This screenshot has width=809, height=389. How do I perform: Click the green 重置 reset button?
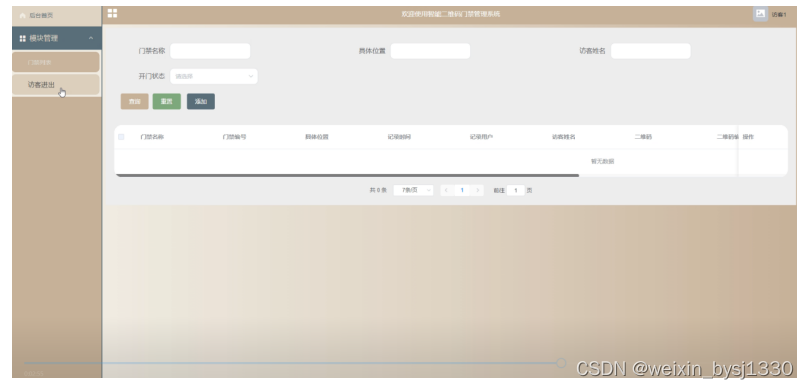click(167, 102)
